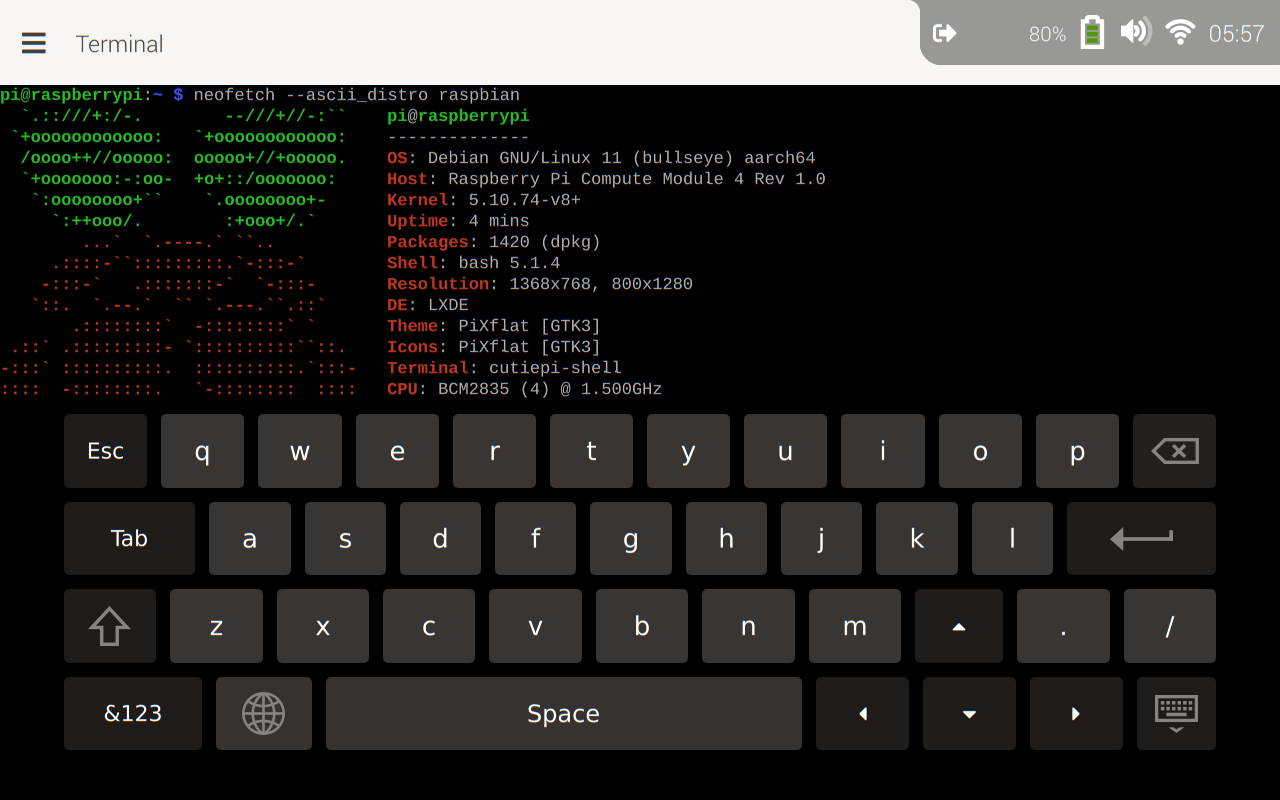Image resolution: width=1280 pixels, height=800 pixels.
Task: Tap the left arrow key
Action: coord(862,713)
